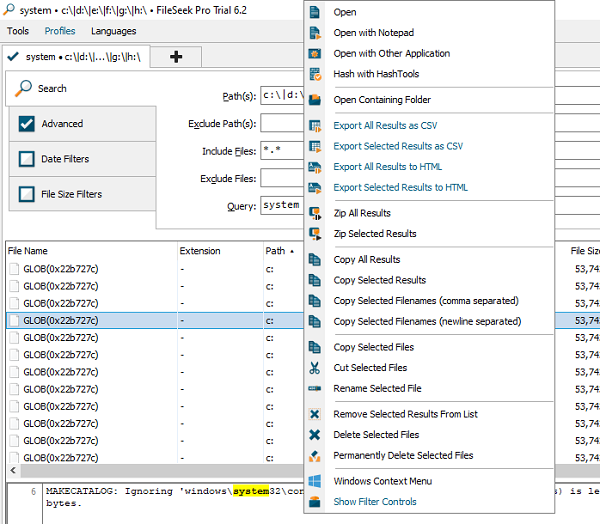Click the Cut Selected Files scissors icon
The image size is (600, 524).
coord(315,368)
